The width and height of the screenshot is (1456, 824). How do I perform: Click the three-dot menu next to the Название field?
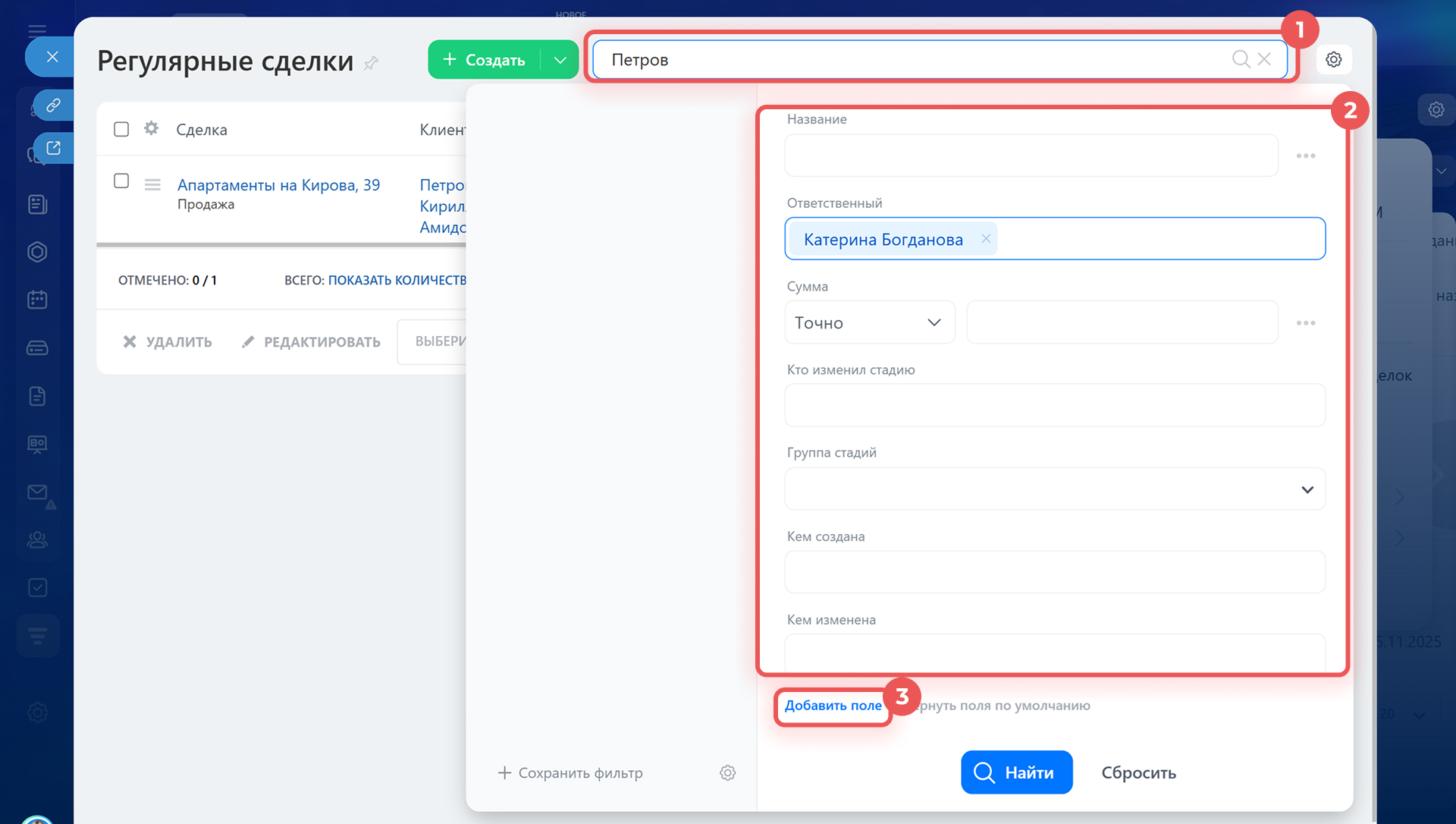(x=1305, y=156)
